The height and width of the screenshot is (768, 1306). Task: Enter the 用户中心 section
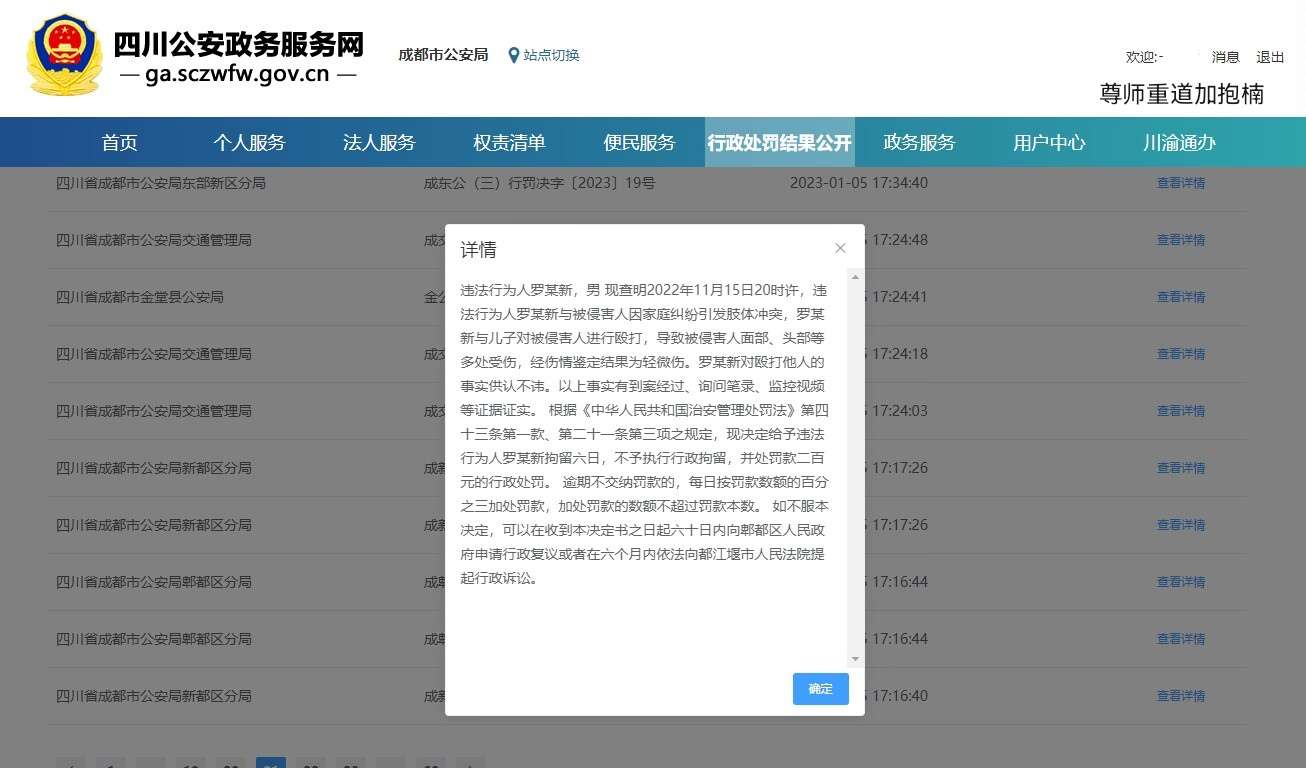(x=1048, y=142)
